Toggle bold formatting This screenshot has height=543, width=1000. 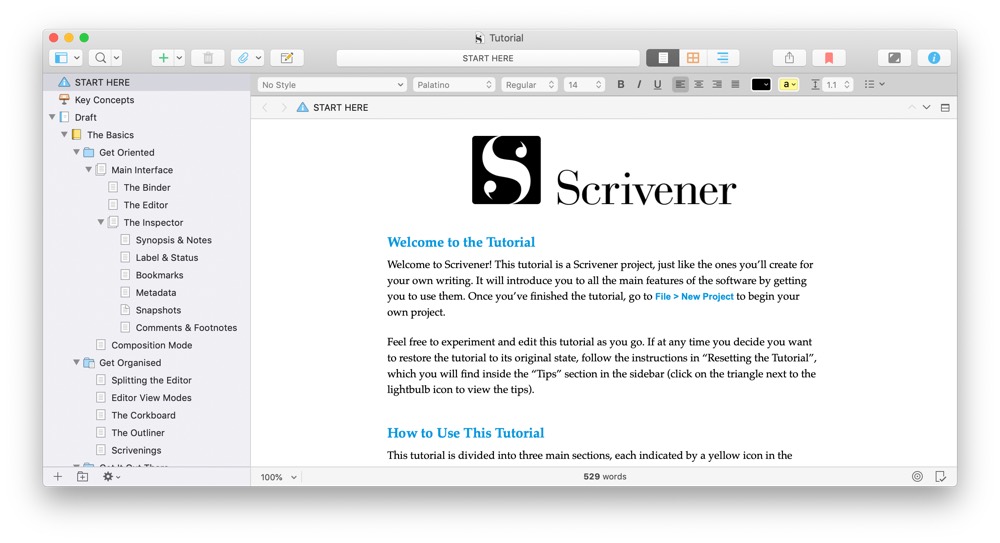[621, 84]
